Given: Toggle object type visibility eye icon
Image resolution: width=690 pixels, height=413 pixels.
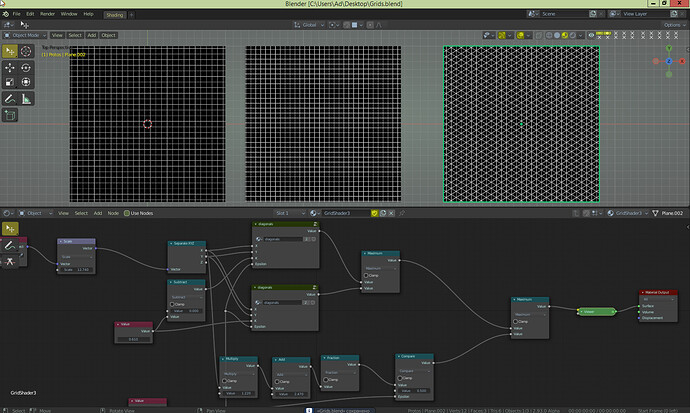Looking at the screenshot, I should click(x=591, y=35).
